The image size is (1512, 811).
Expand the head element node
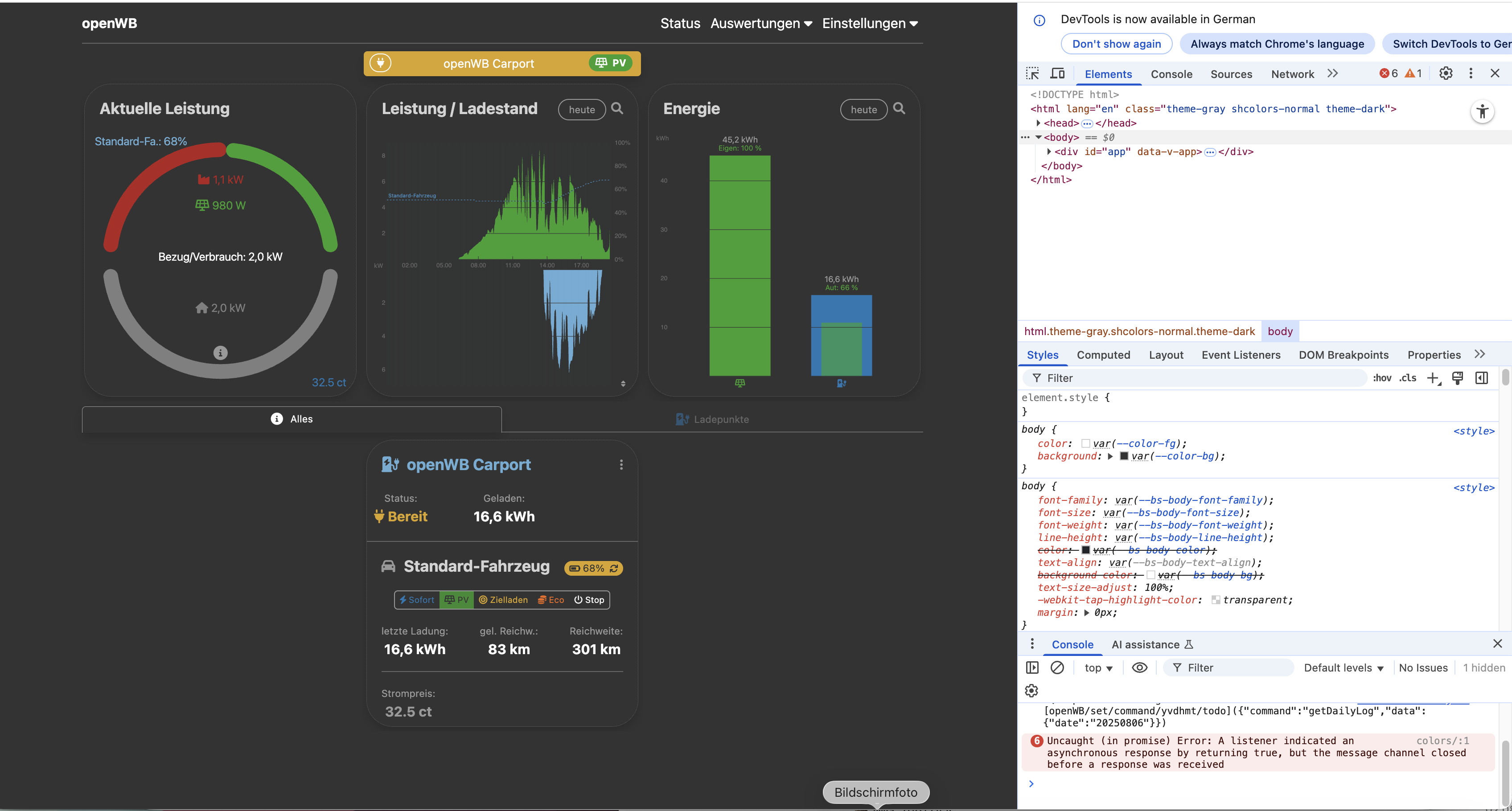1038,123
